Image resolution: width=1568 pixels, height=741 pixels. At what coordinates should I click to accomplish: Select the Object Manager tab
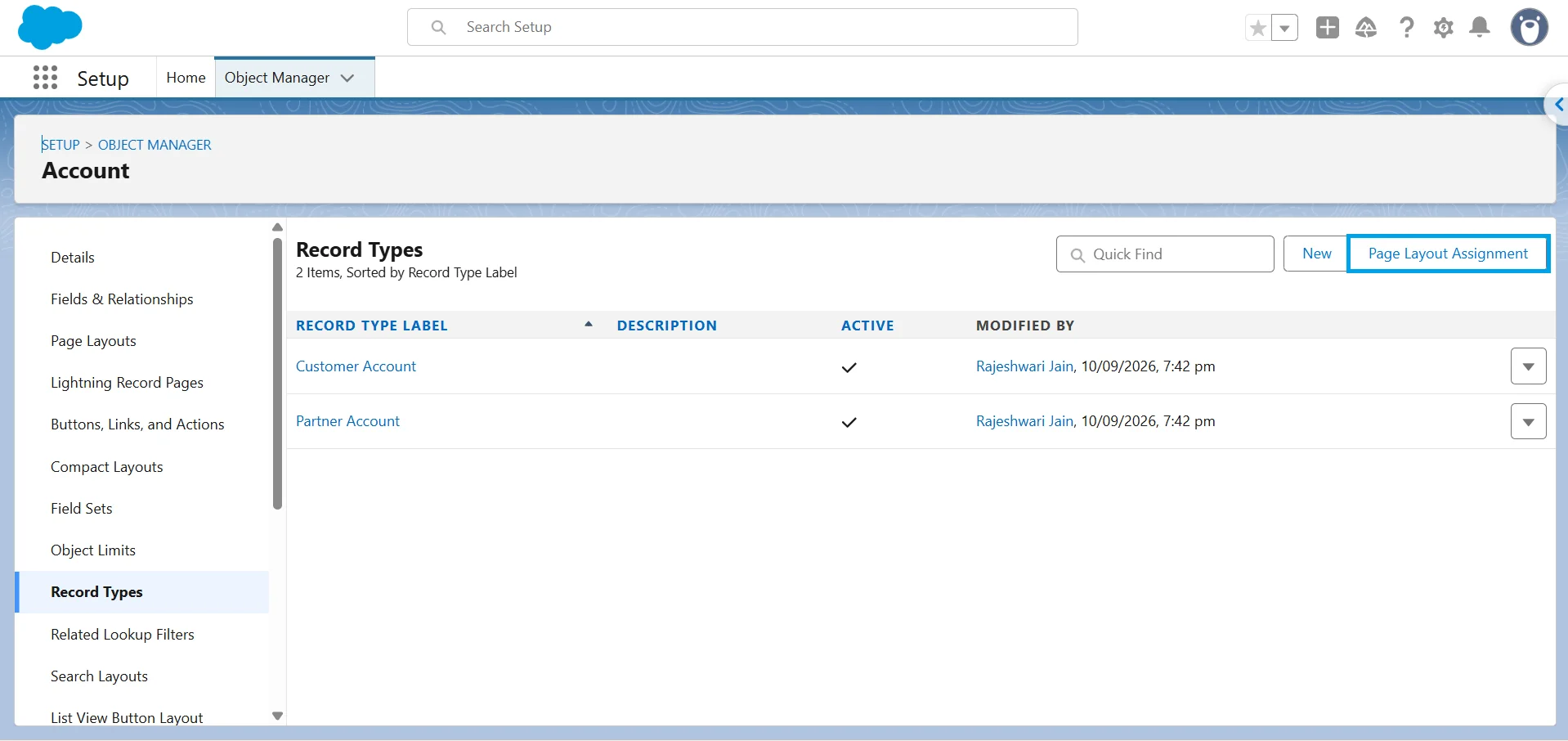point(277,78)
